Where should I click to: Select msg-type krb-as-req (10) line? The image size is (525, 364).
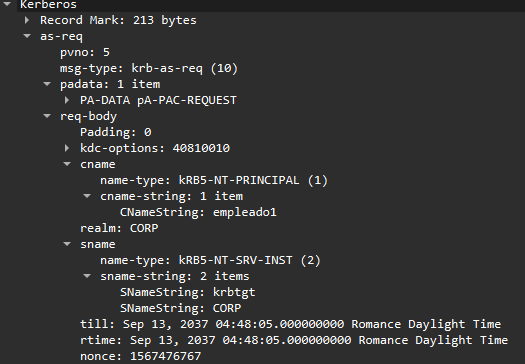[x=149, y=68]
